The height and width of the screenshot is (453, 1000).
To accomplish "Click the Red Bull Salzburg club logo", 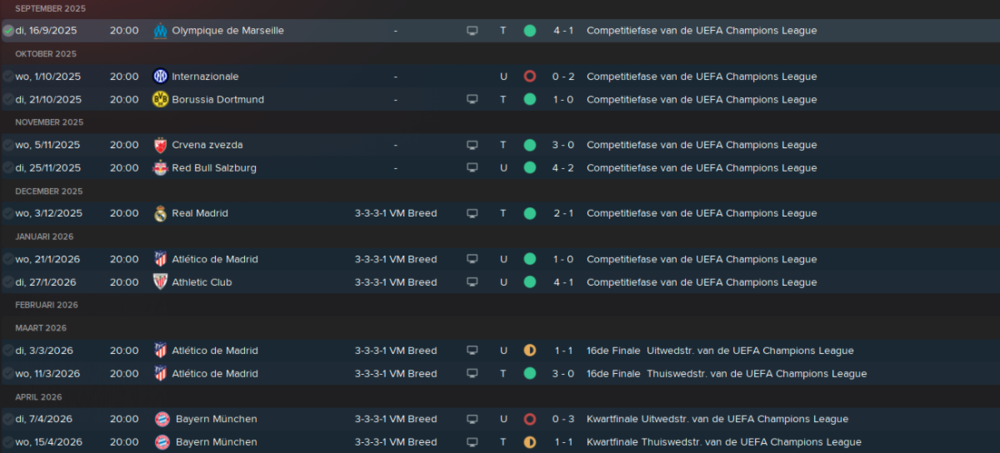I will pos(160,168).
